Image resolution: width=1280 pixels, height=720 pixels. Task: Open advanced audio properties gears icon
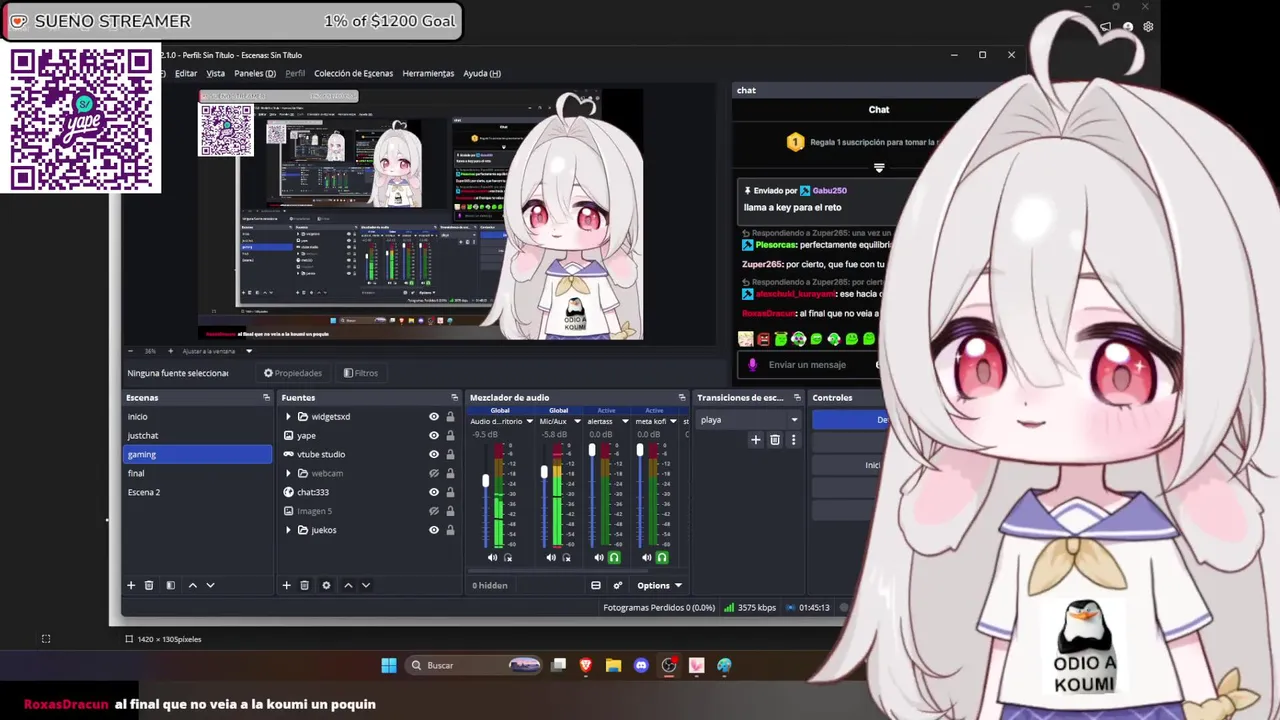pyautogui.click(x=618, y=585)
